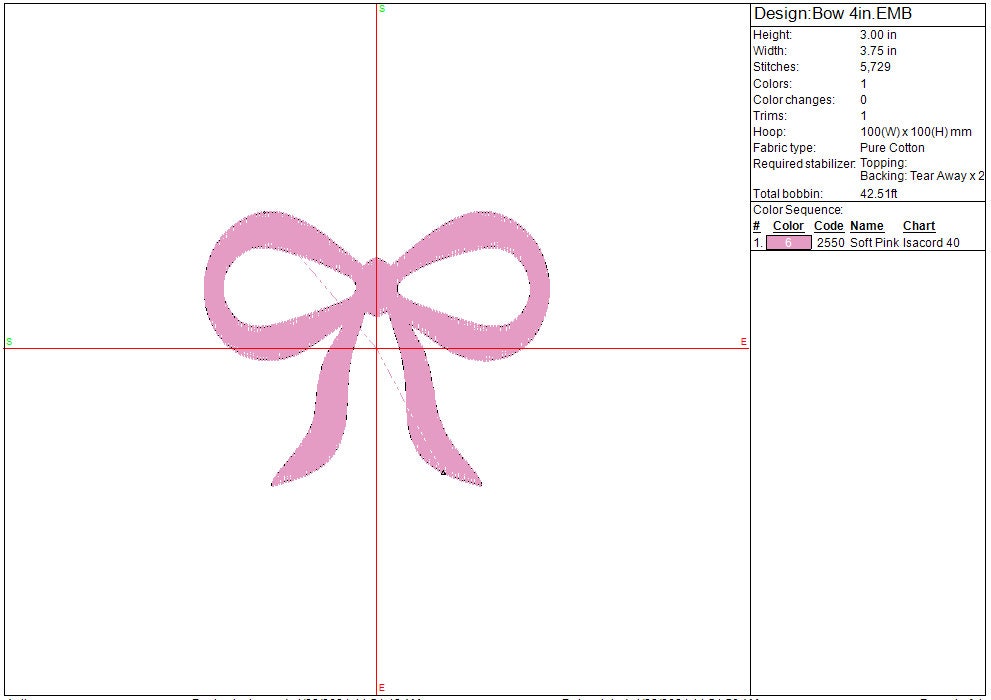Click thread code 2550 in color sequence
The height and width of the screenshot is (700, 991).
tap(830, 242)
